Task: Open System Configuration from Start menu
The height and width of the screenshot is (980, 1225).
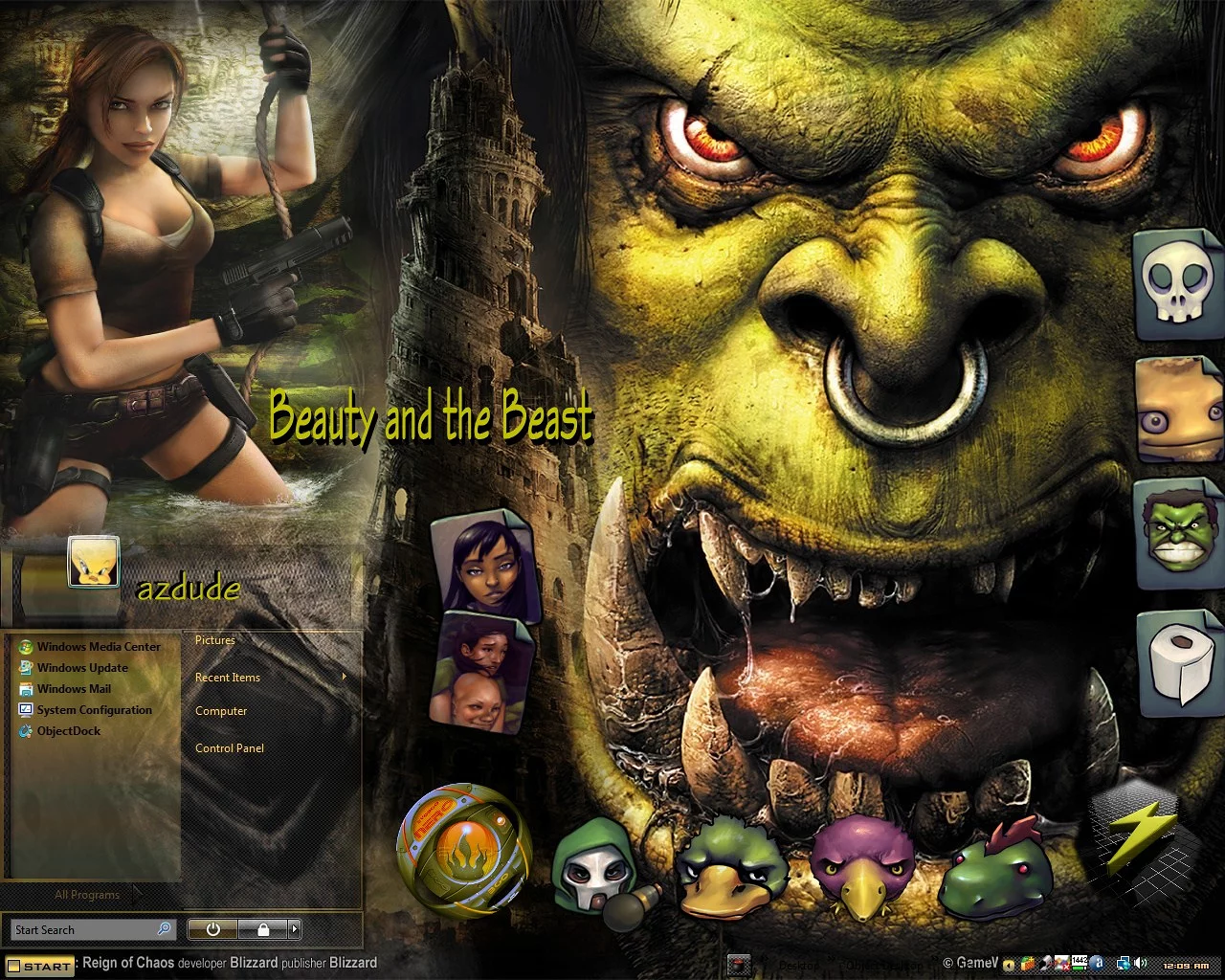Action: (94, 710)
